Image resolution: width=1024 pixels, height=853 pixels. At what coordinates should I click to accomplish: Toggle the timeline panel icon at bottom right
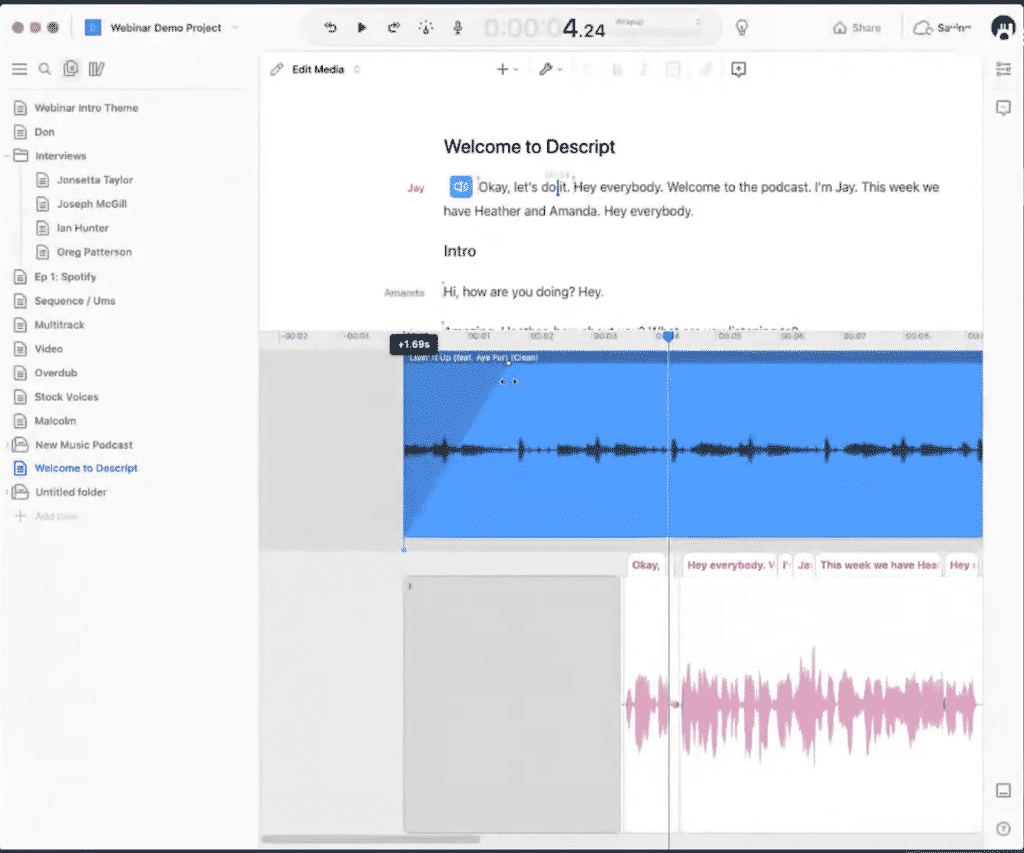coord(1003,790)
